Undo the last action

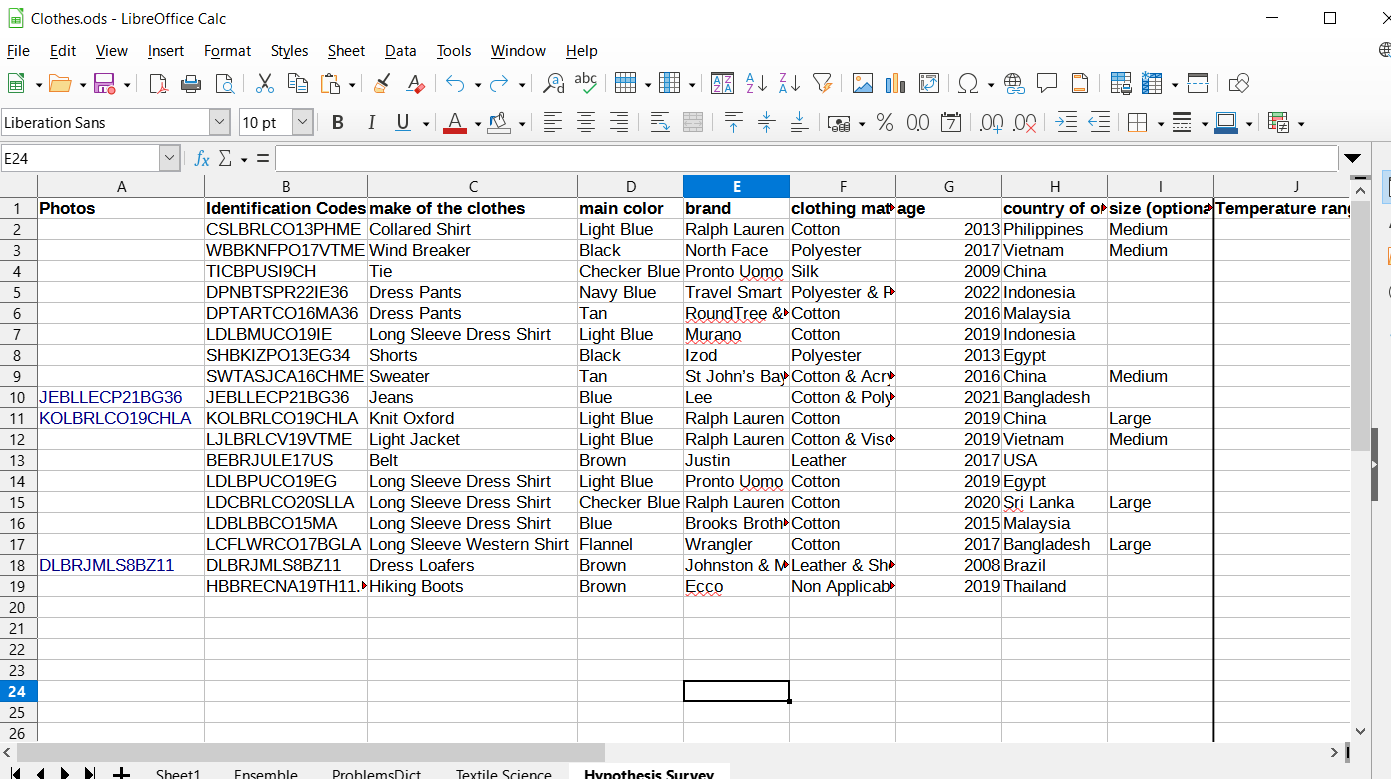point(456,83)
